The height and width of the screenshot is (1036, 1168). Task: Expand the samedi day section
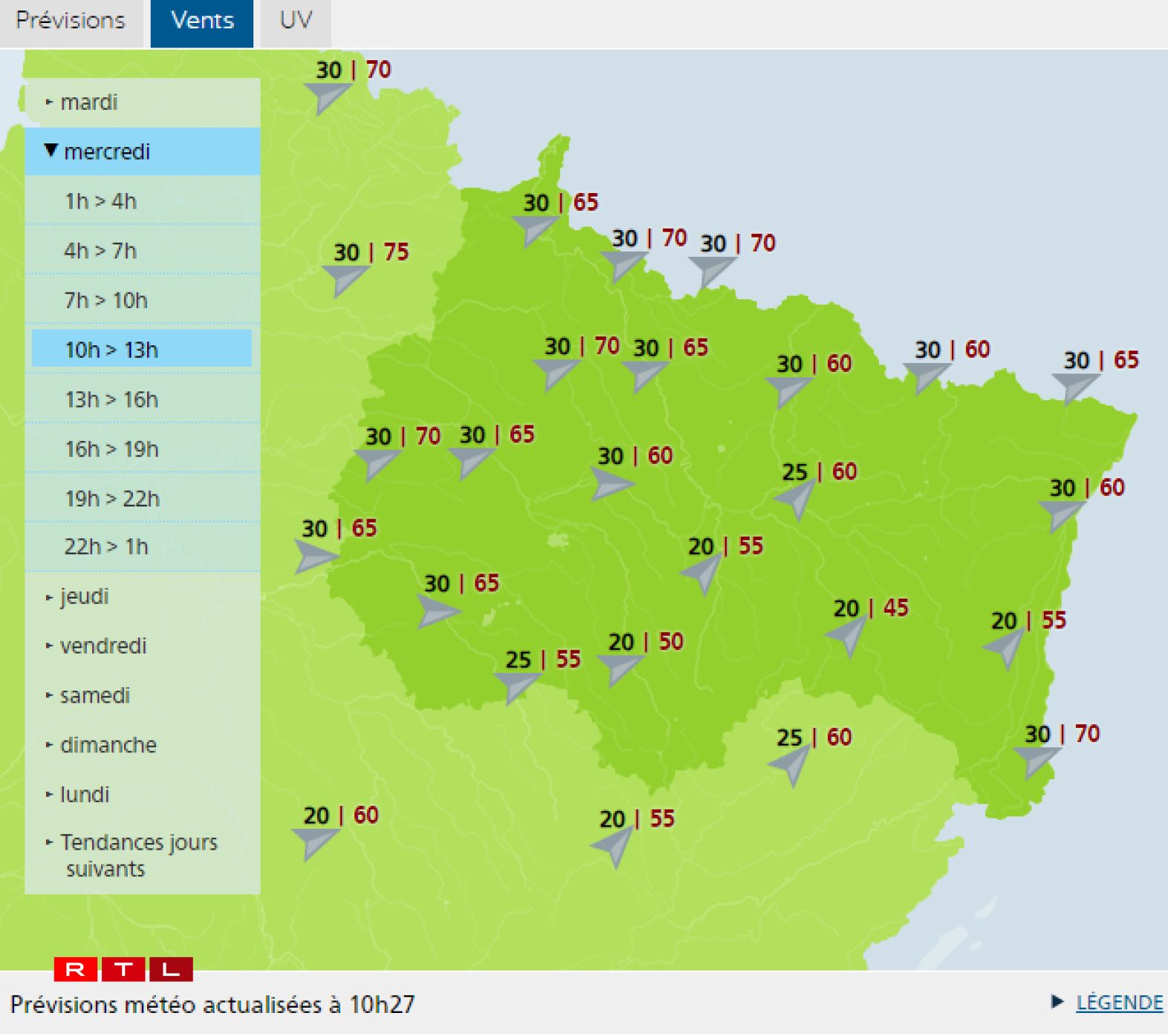[94, 695]
